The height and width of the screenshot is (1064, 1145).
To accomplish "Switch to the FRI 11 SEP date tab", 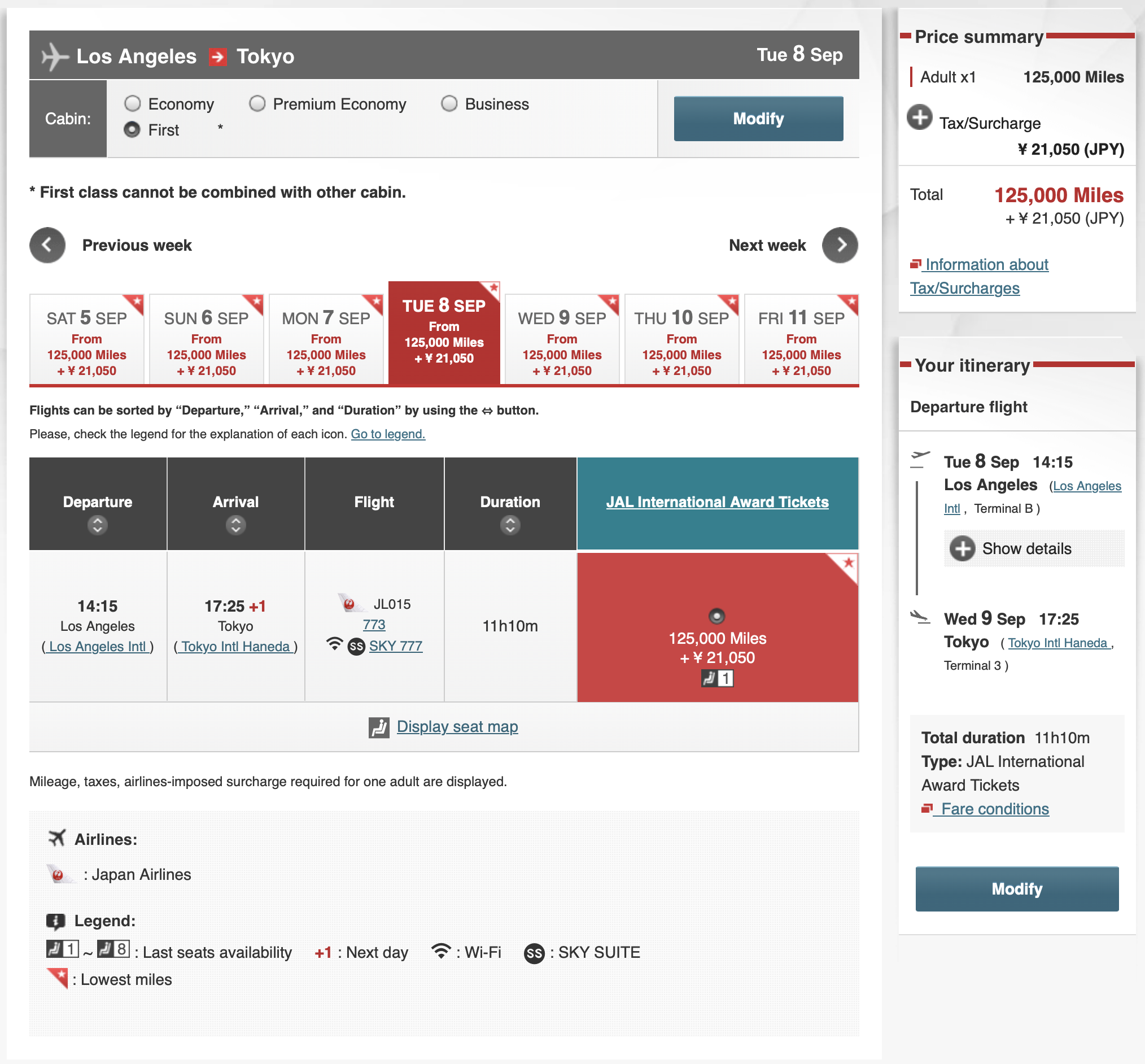I will (x=801, y=339).
